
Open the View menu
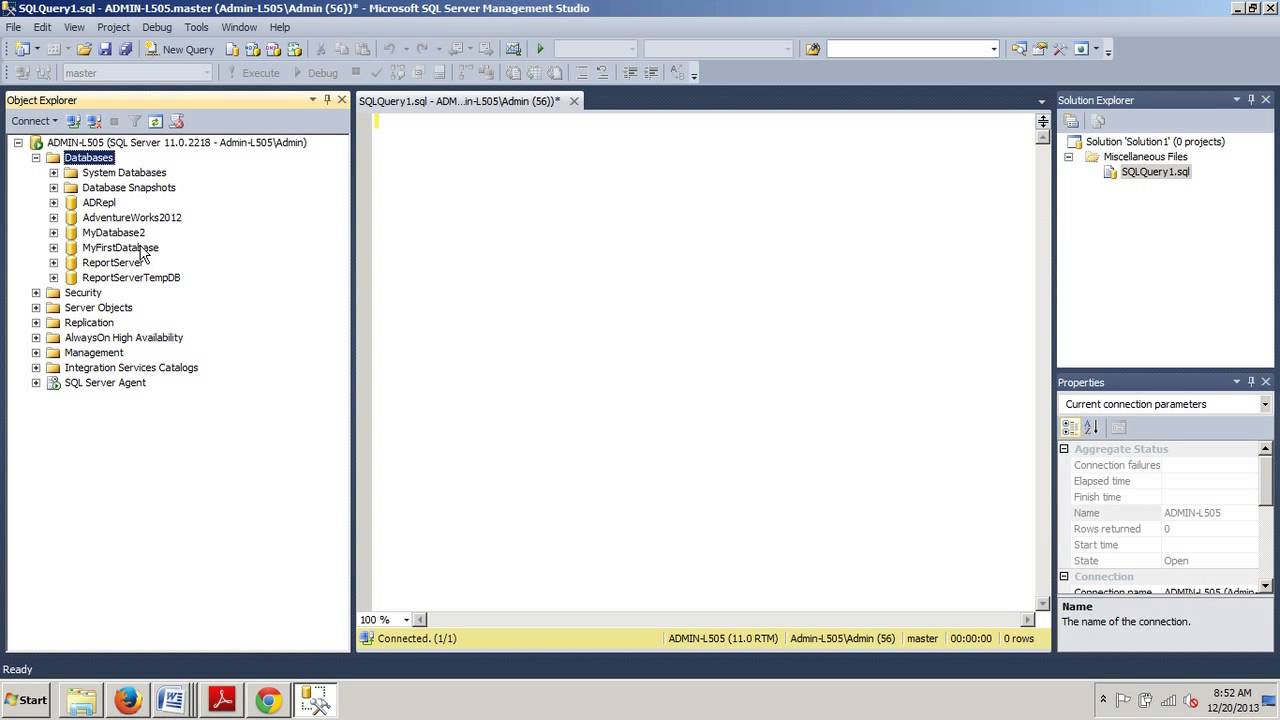coord(74,27)
